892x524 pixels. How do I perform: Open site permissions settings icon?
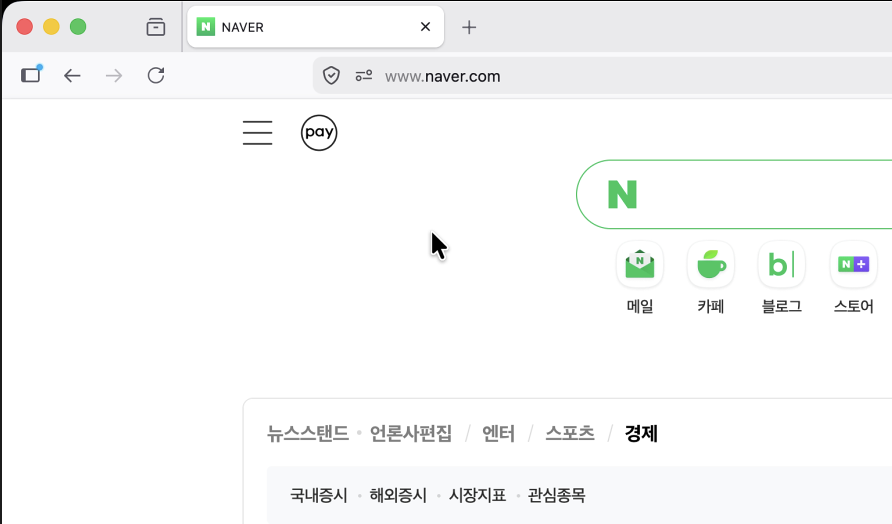coord(364,76)
